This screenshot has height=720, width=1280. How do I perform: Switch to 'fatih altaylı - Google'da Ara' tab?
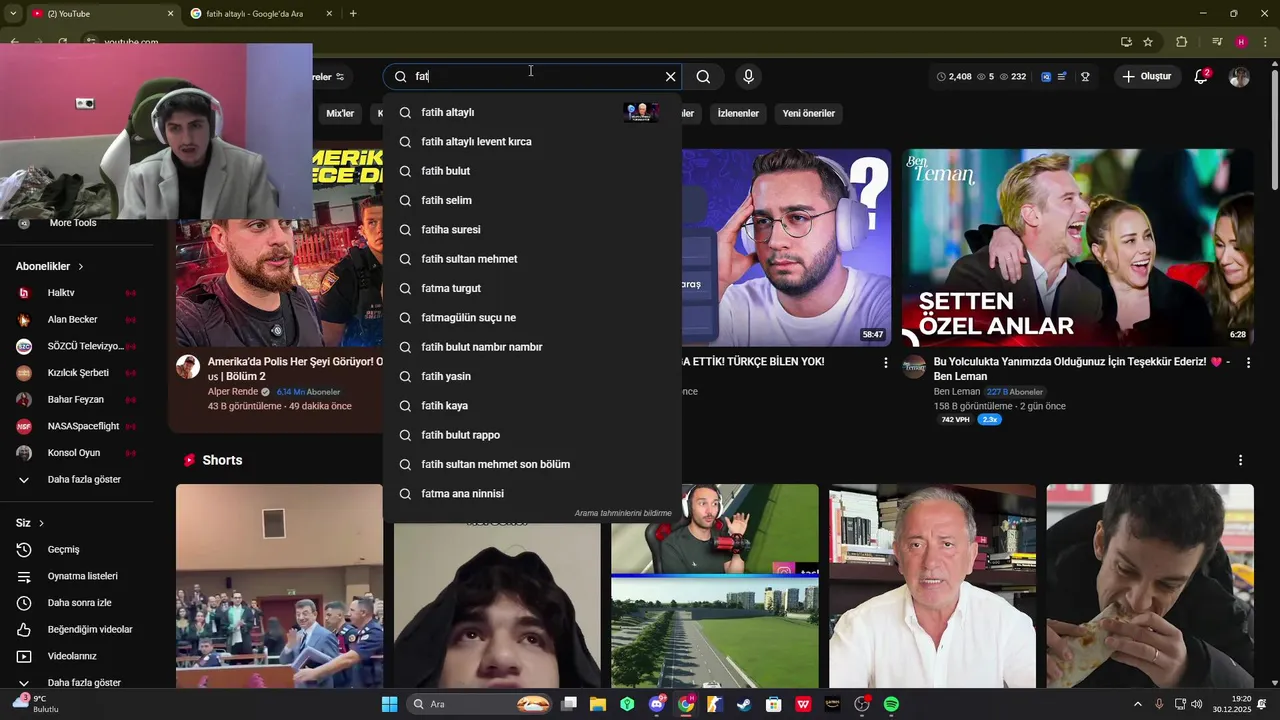click(254, 14)
